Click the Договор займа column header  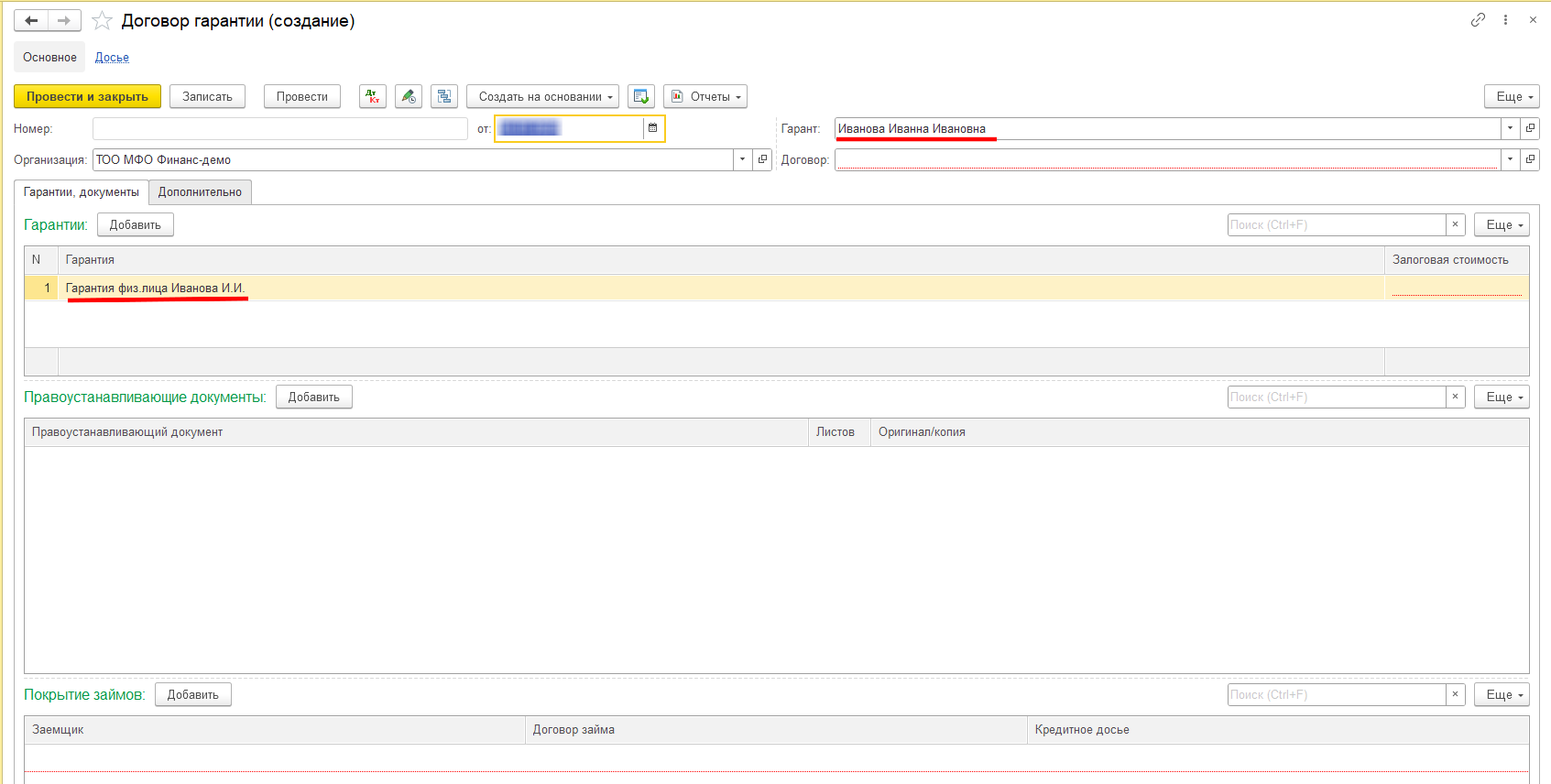tap(776, 730)
